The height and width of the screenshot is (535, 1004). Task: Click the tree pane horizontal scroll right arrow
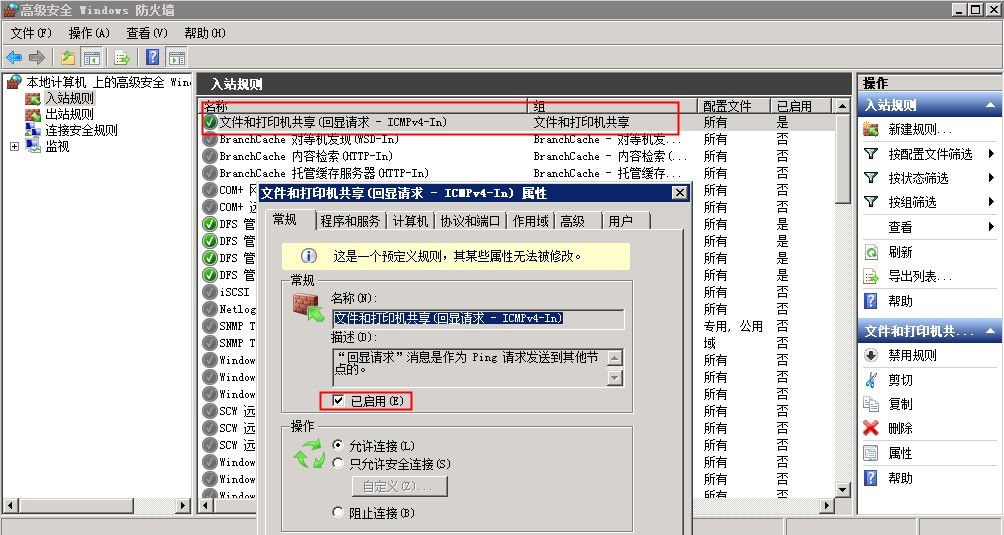183,506
